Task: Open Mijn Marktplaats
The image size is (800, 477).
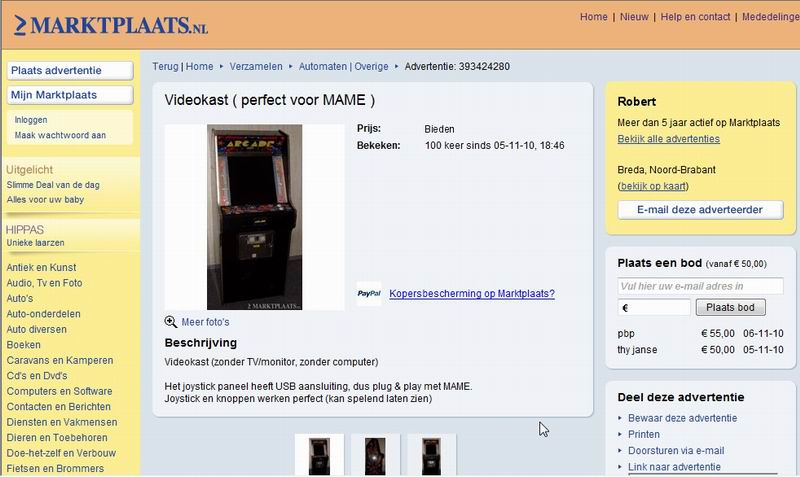Action: point(70,95)
